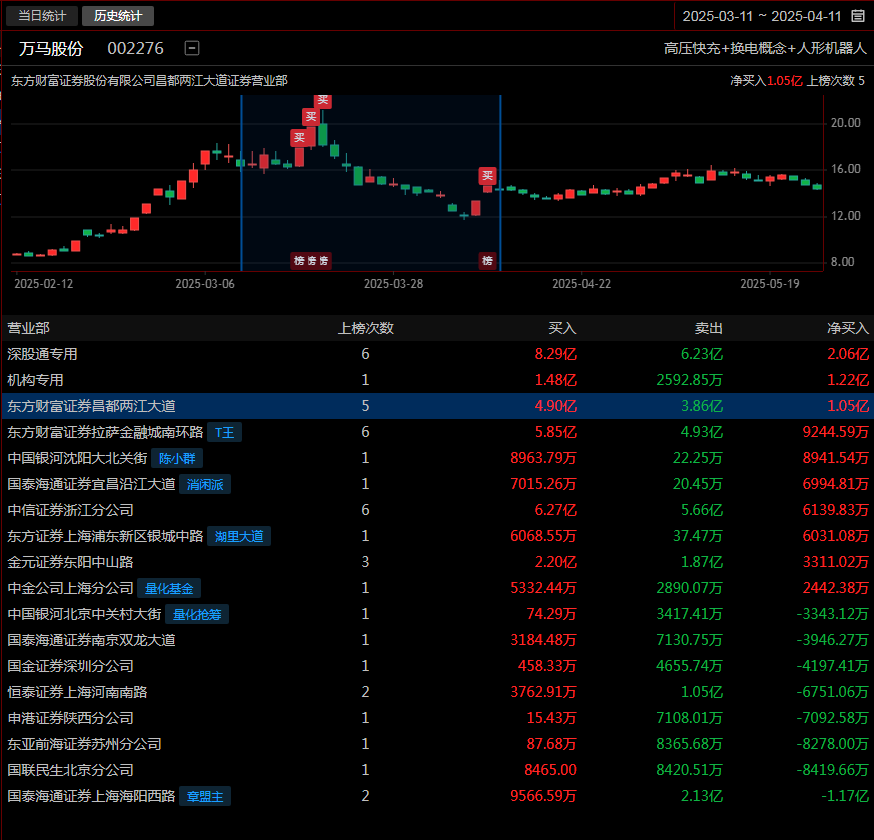The width and height of the screenshot is (874, 840).
Task: Click the 2025-03-28 date label on chart axis
Action: tap(394, 284)
